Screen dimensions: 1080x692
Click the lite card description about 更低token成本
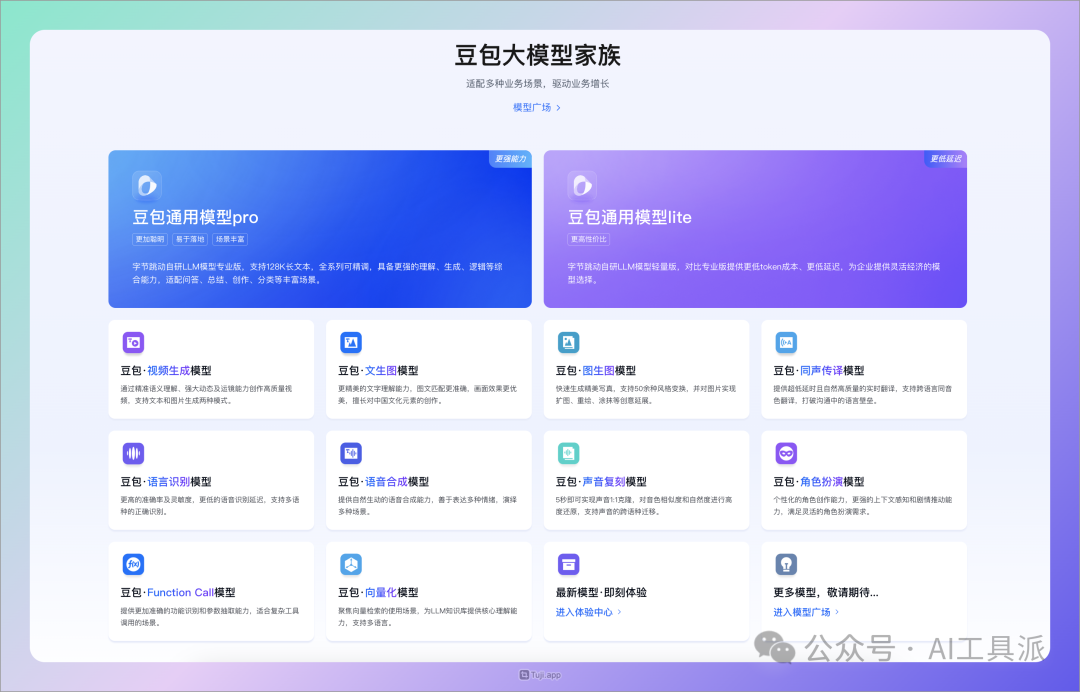[754, 273]
